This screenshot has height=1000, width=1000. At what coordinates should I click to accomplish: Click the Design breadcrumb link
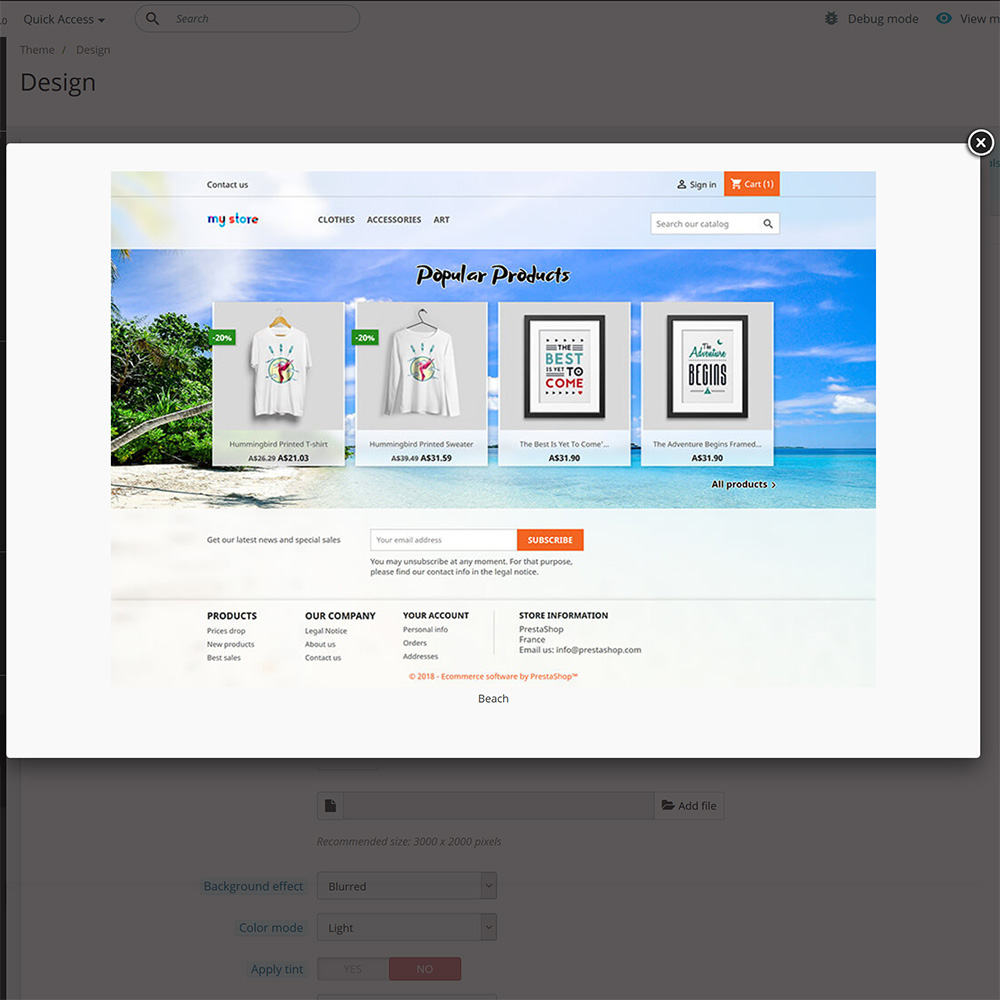click(93, 50)
